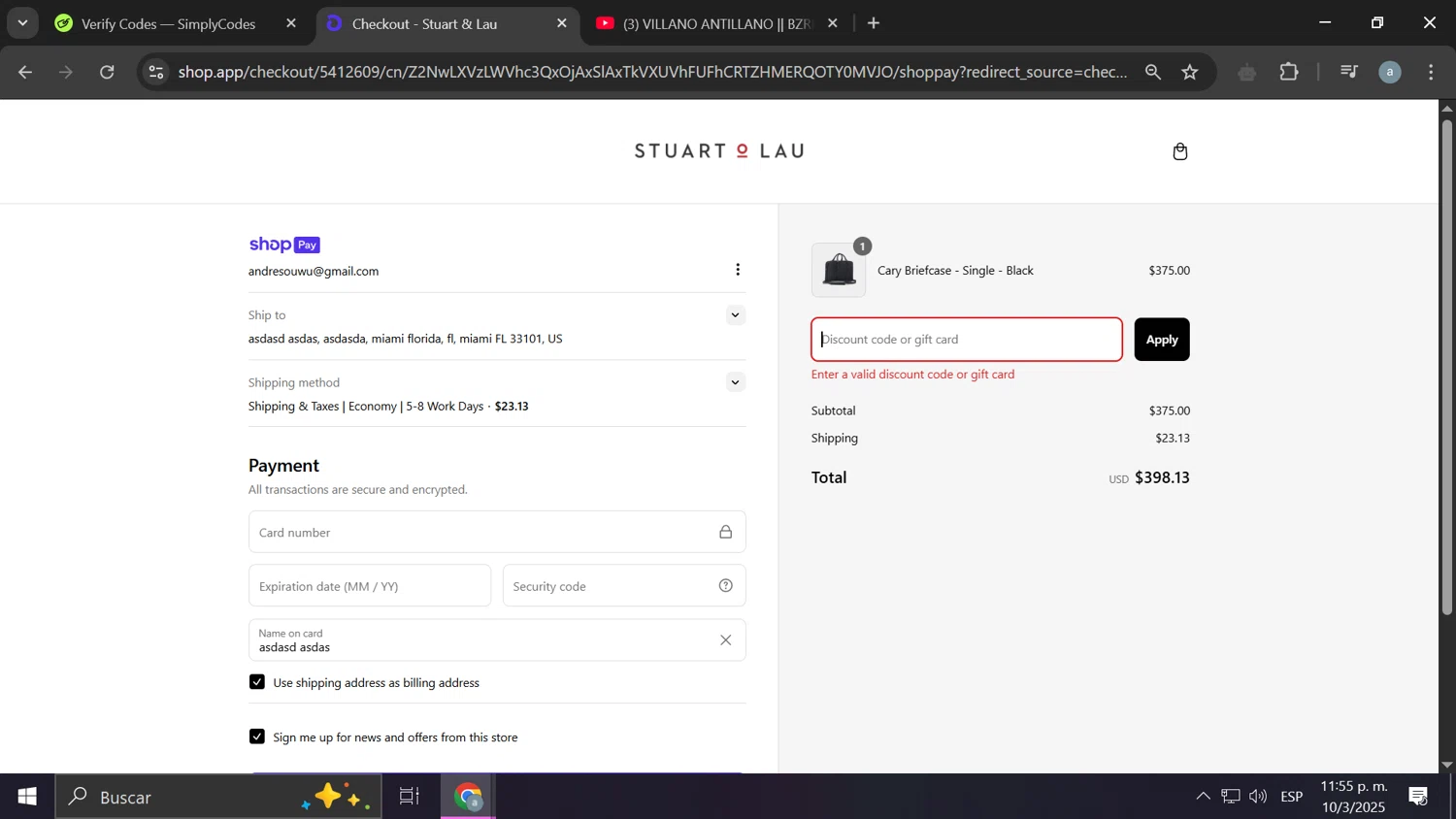1456x819 pixels.
Task: Click the Card number field
Action: tap(497, 532)
